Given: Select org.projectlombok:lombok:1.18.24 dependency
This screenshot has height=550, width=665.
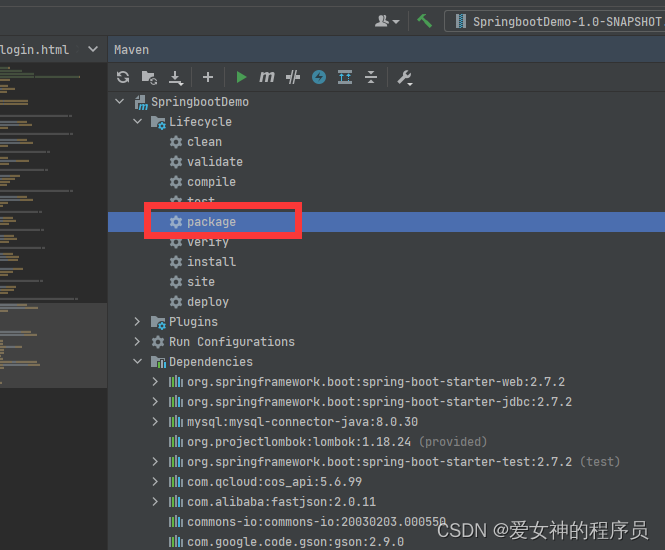Looking at the screenshot, I should [x=299, y=442].
